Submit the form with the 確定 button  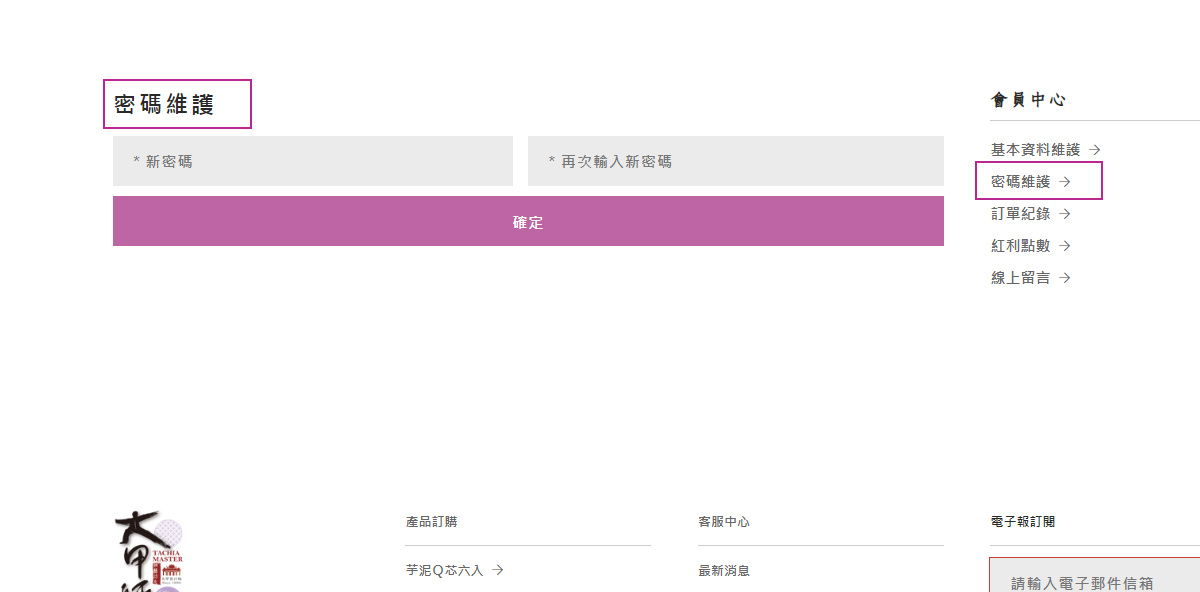(528, 221)
